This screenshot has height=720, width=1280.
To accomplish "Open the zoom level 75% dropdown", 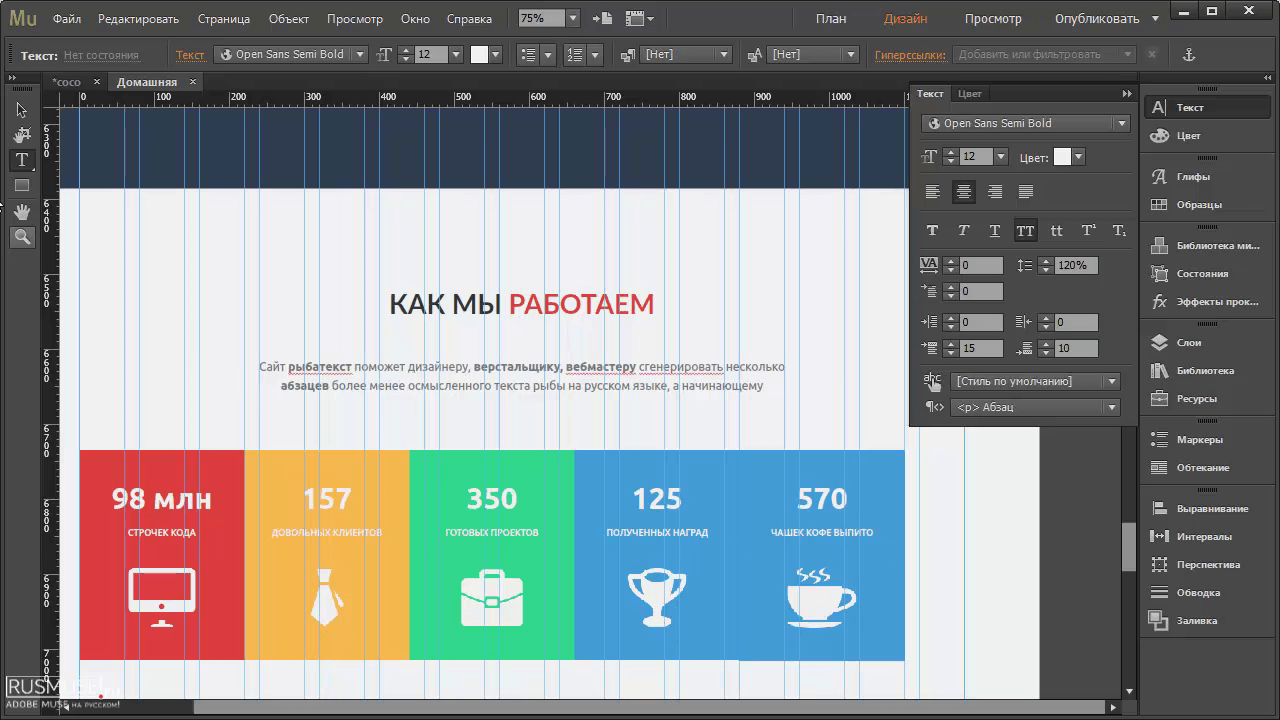I will 573,19.
